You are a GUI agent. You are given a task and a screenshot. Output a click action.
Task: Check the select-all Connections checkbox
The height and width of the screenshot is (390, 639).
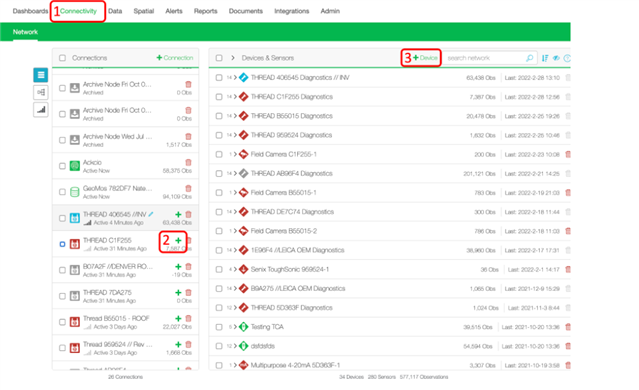62,58
